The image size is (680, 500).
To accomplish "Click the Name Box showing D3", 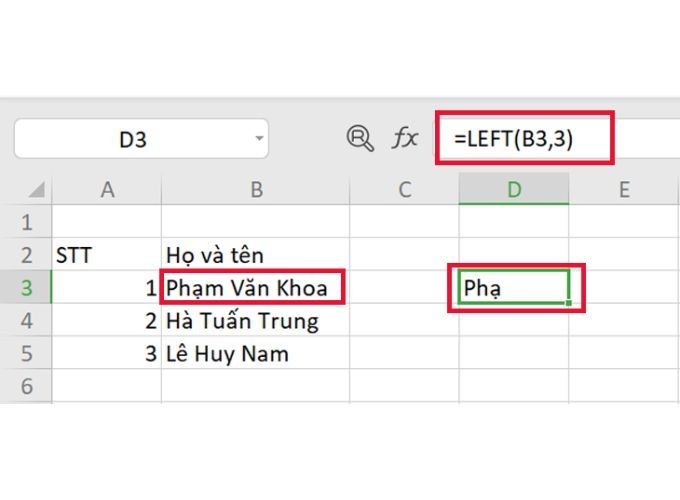I will pos(133,139).
